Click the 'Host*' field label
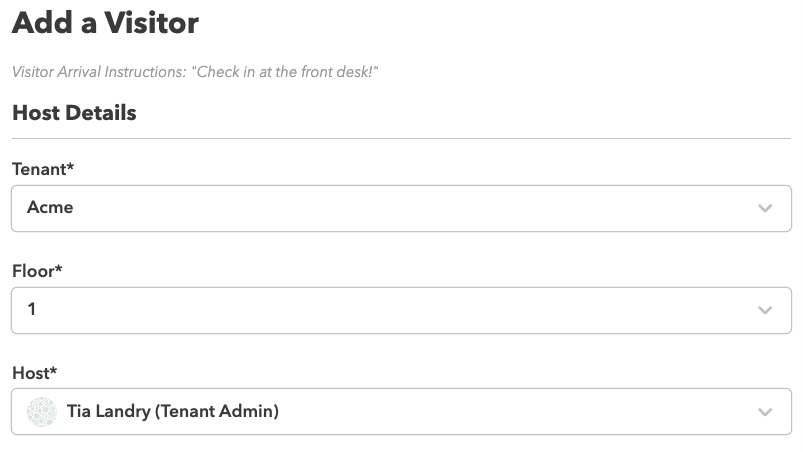803x452 pixels. (x=34, y=373)
